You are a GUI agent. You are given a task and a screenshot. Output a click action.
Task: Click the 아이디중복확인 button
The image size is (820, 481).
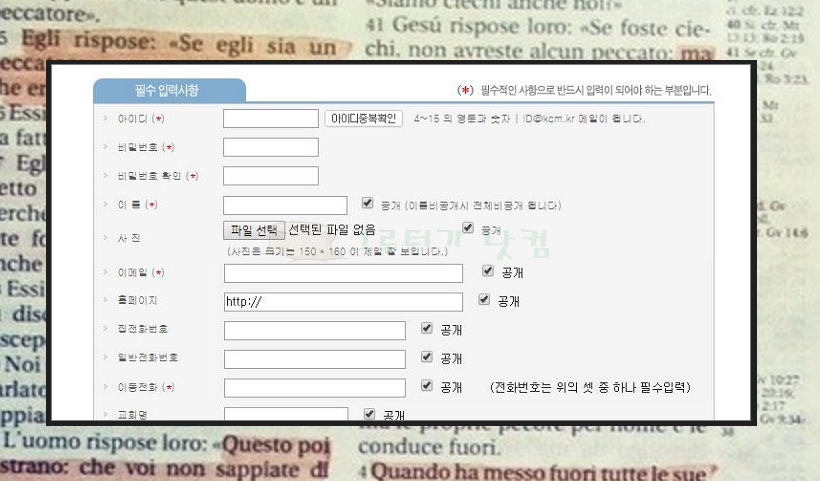pos(363,119)
